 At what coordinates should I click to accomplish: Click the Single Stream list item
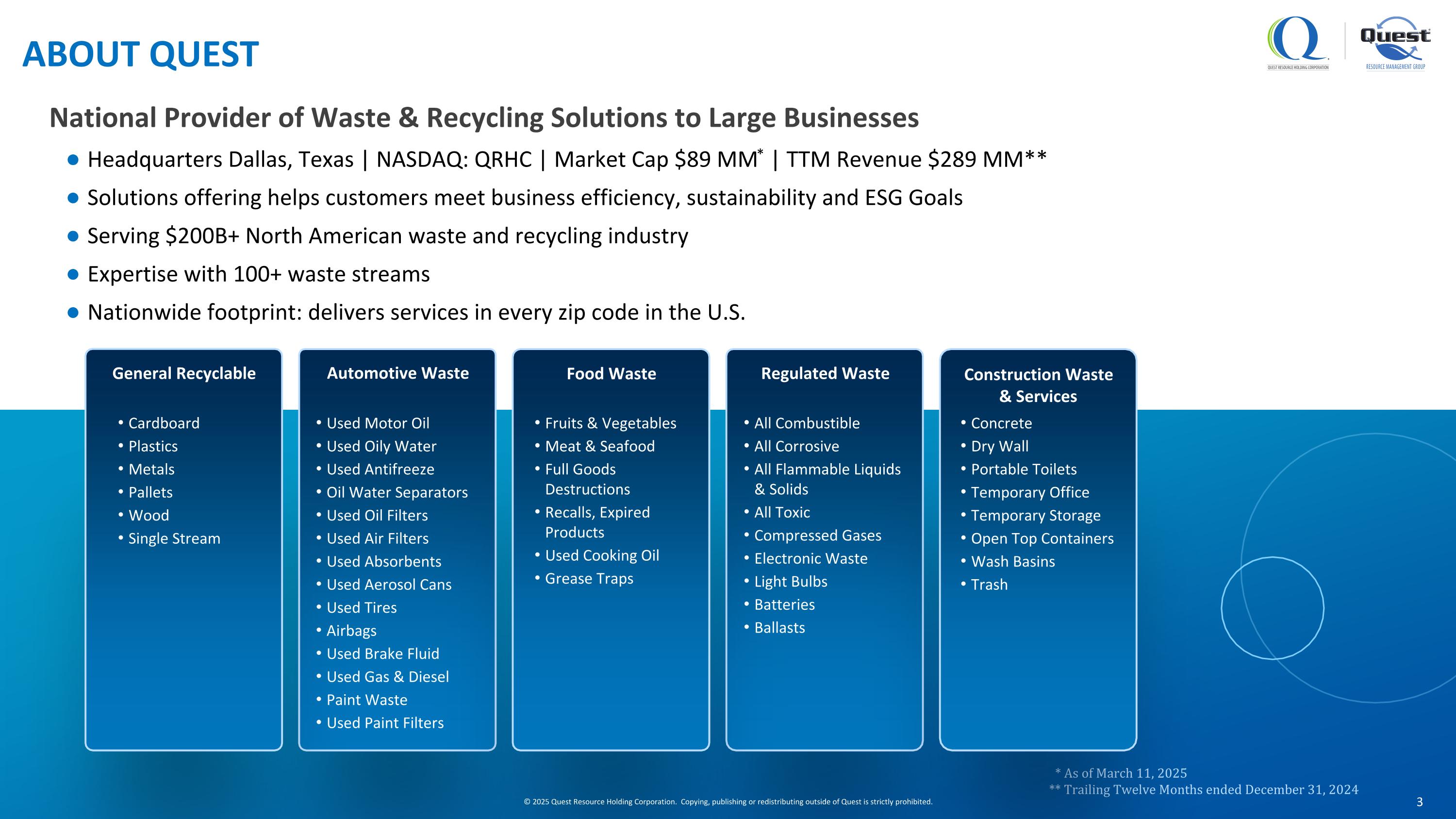click(174, 539)
